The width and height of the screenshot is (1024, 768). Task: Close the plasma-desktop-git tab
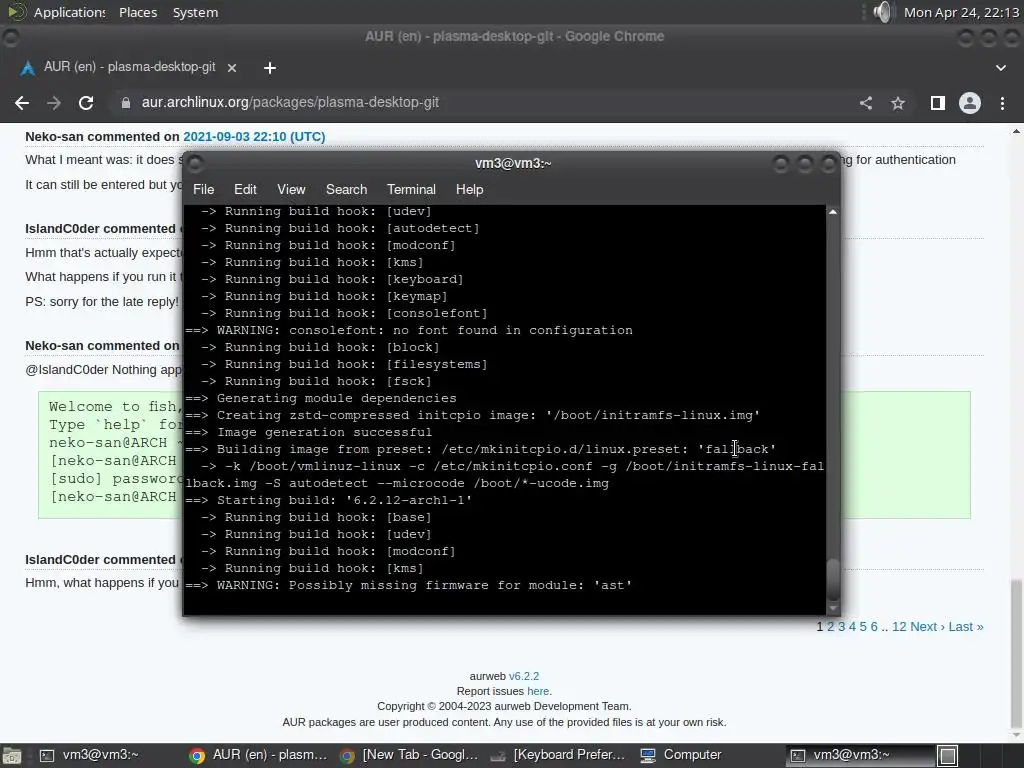pos(231,67)
